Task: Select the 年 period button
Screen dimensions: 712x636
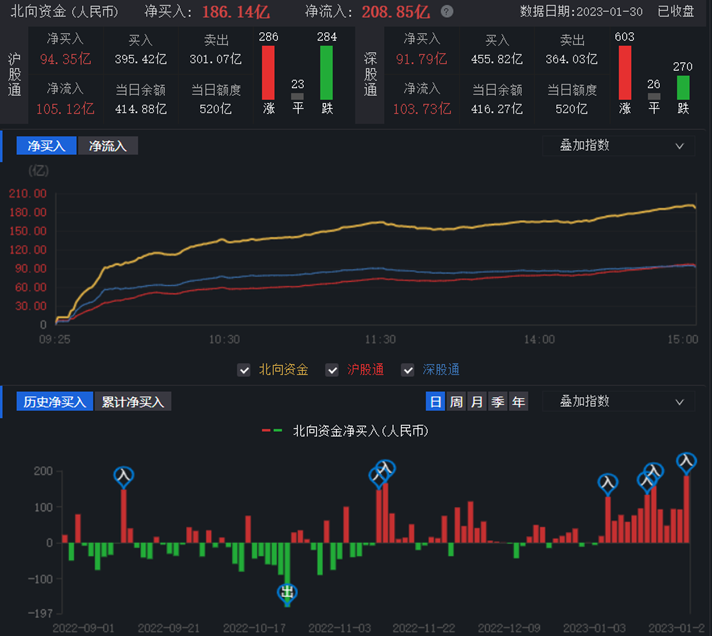Action: tap(518, 402)
